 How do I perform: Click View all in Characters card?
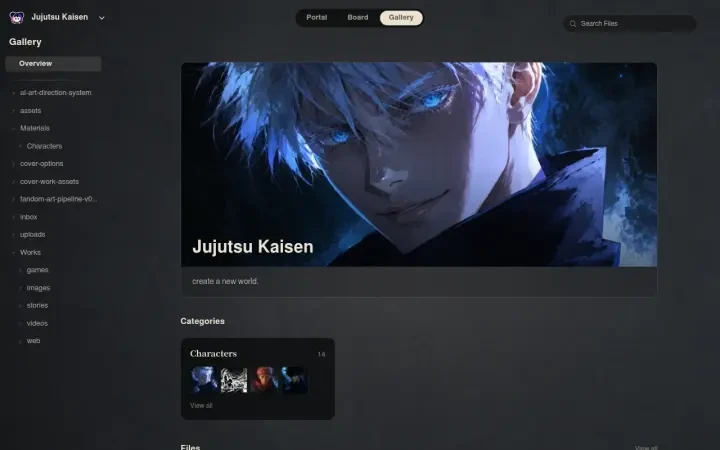point(201,405)
